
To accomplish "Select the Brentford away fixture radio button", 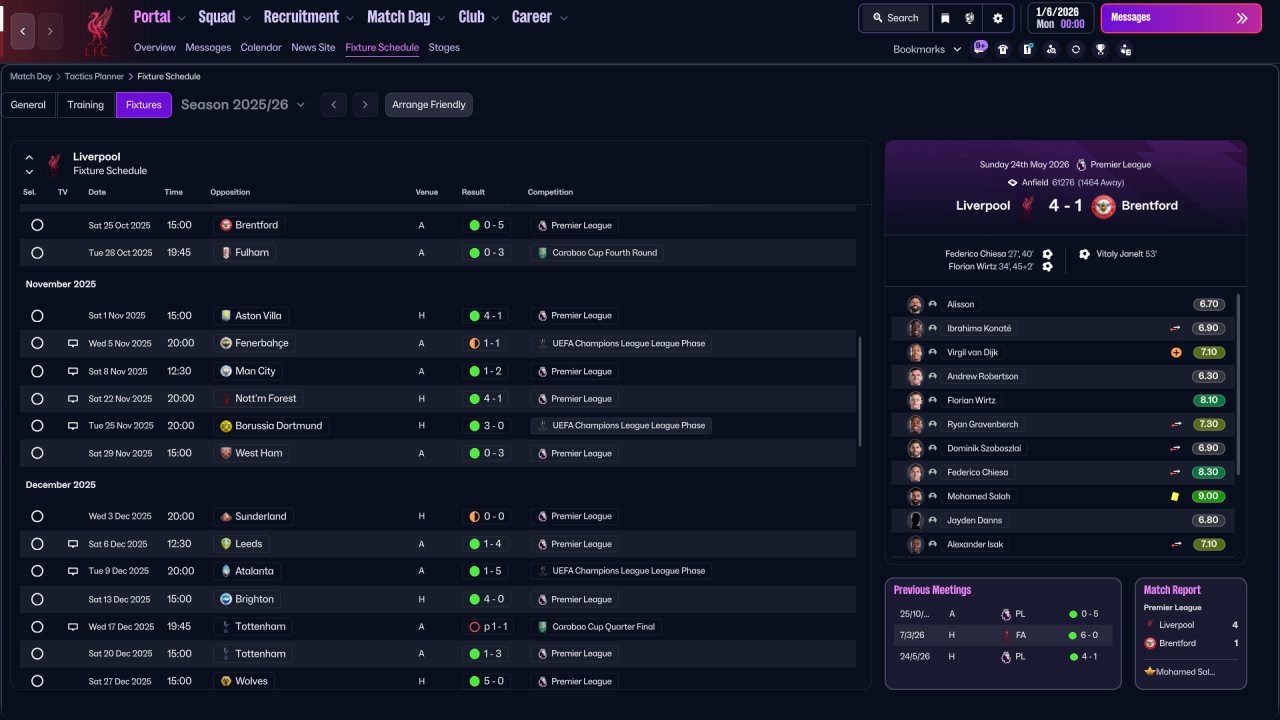I will 37,225.
